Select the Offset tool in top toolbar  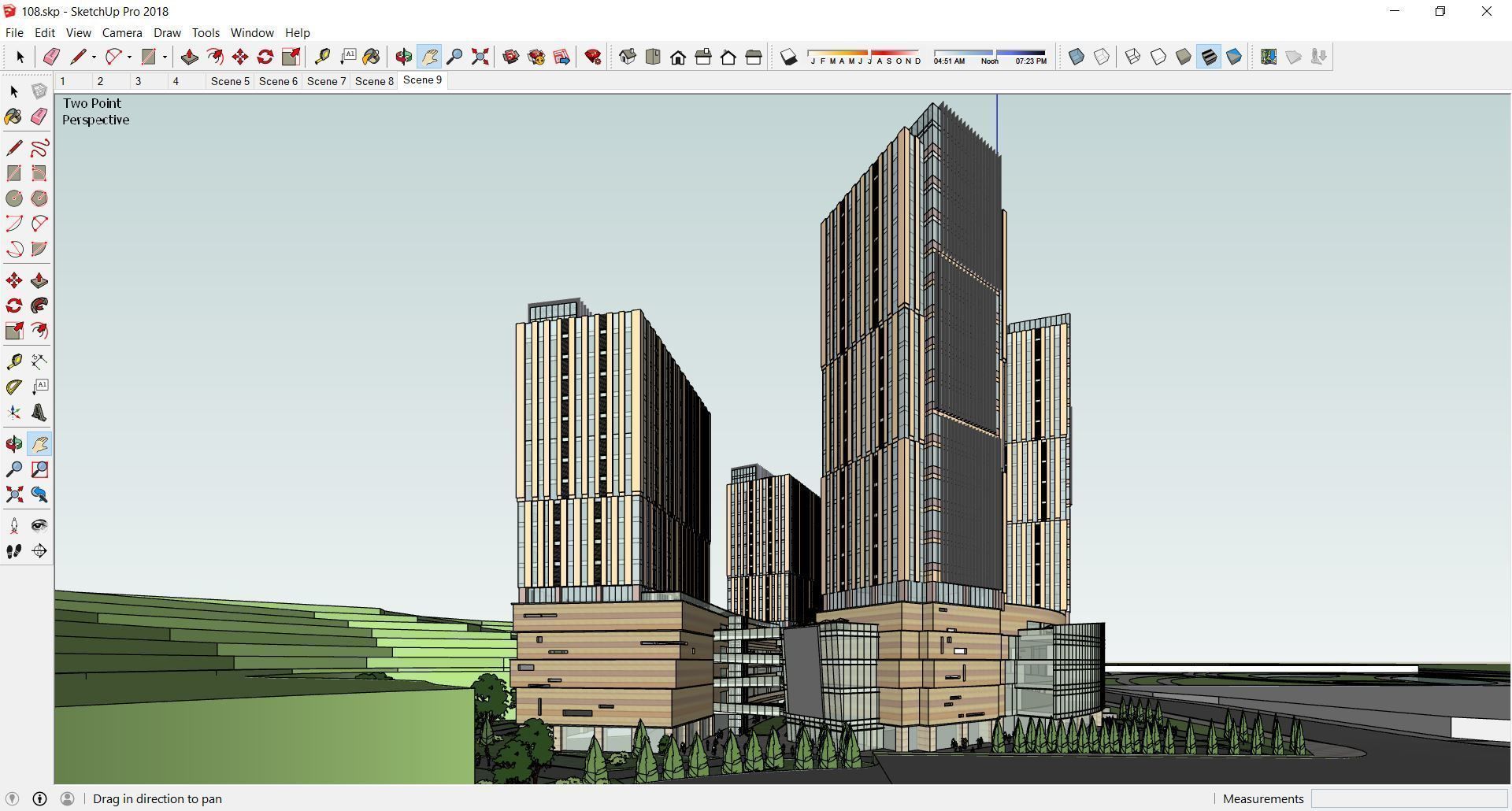tap(214, 57)
